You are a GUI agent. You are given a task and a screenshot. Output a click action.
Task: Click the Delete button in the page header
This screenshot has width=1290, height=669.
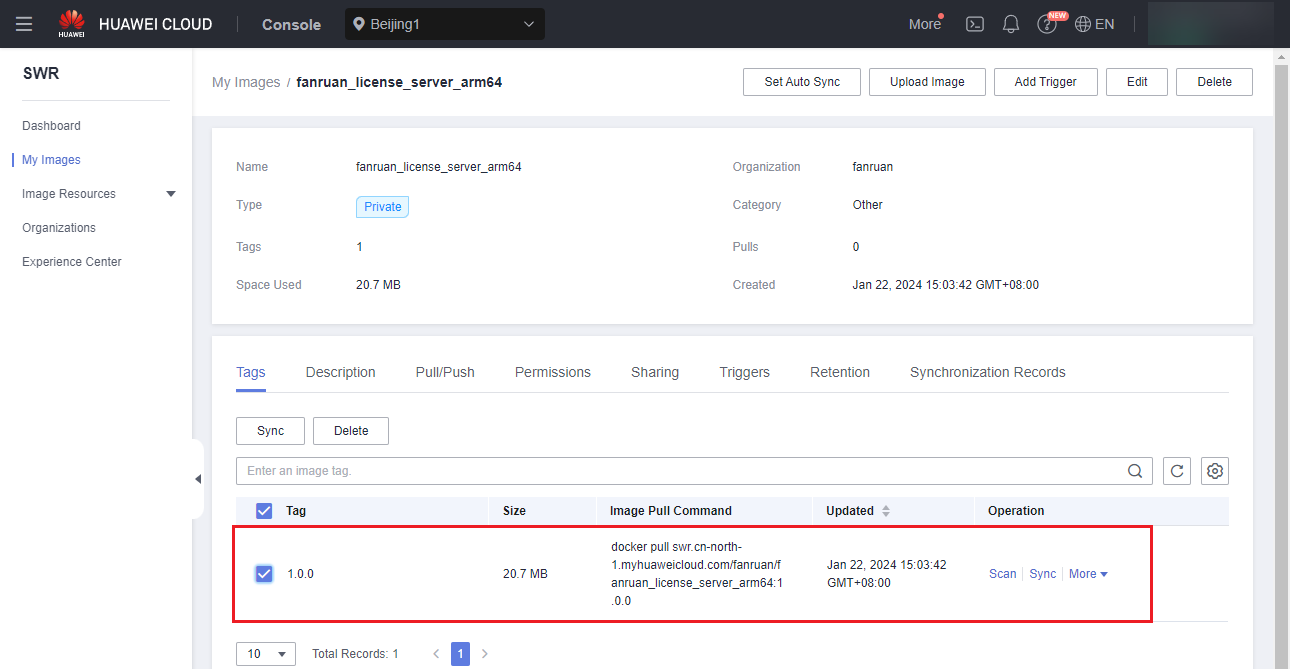[1214, 82]
